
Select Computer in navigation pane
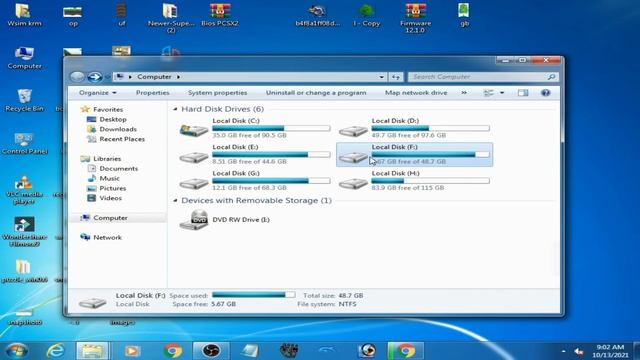point(110,218)
